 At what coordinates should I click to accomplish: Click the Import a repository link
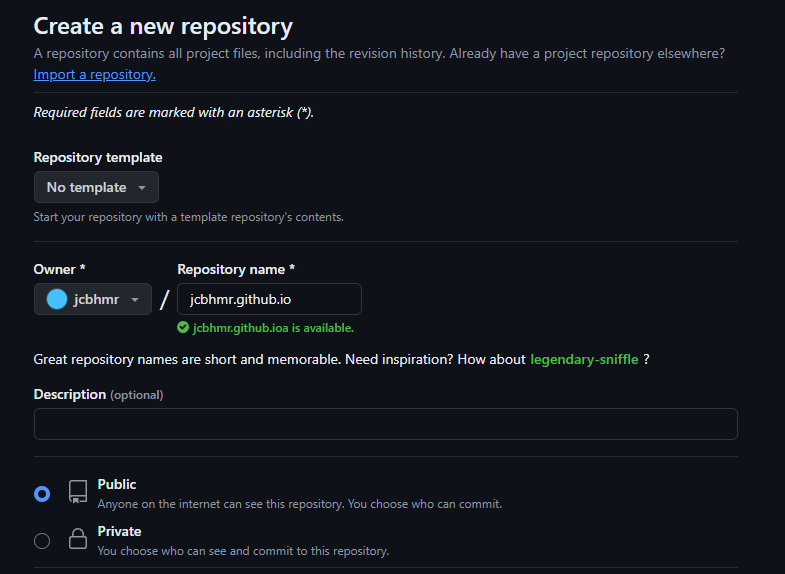(94, 74)
